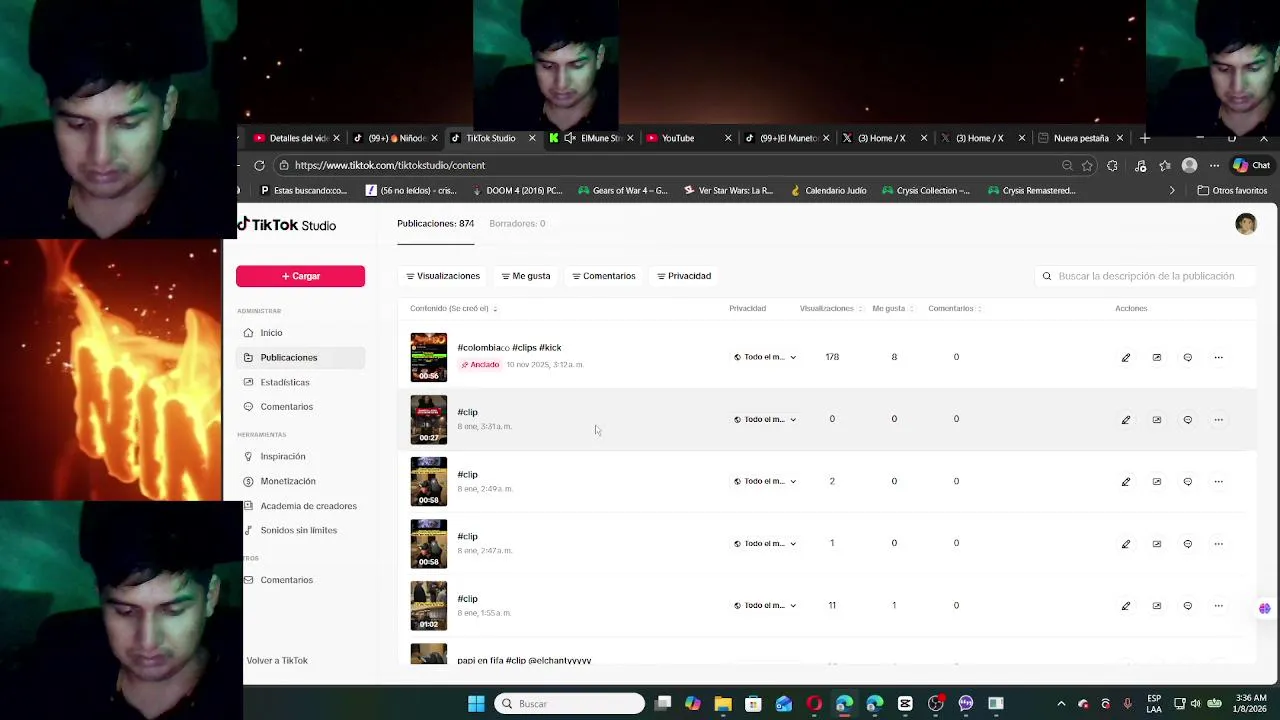Open comments of the 3:31 a.m. #clip post
Image resolution: width=1280 pixels, height=720 pixels.
[1188, 420]
